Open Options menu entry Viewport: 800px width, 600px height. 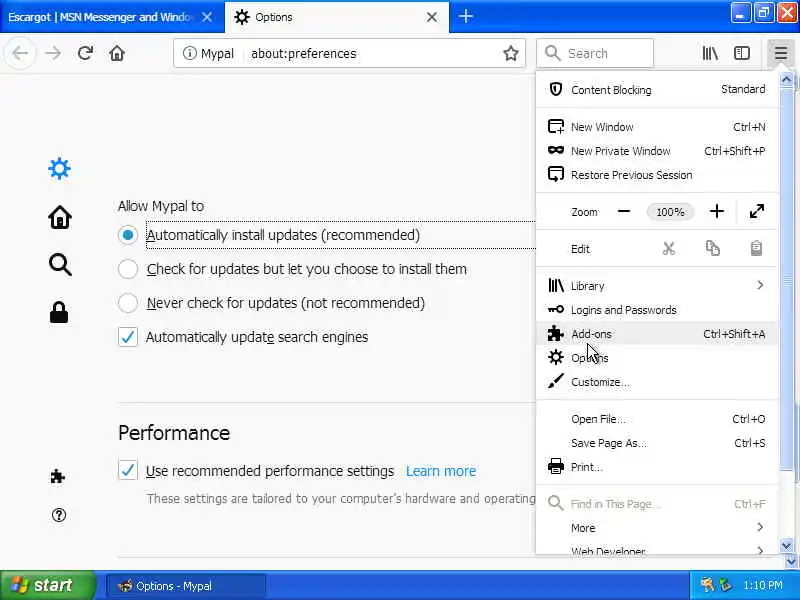tap(657, 358)
